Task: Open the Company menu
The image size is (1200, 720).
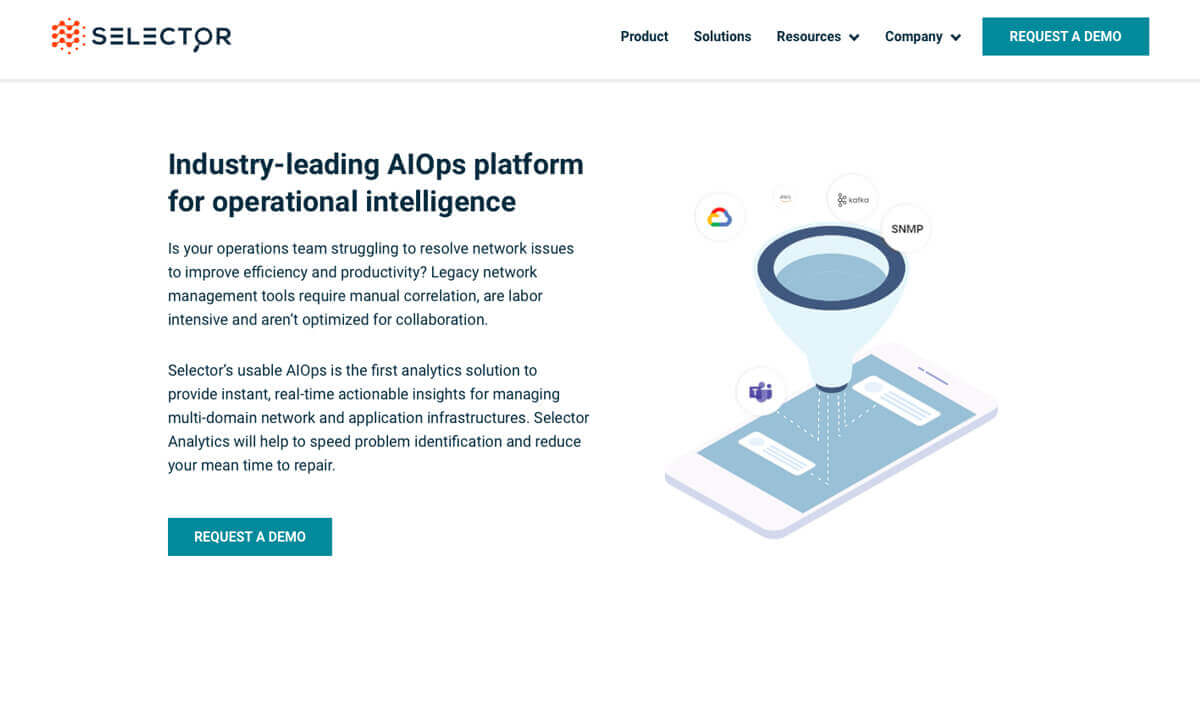Action: (x=923, y=36)
